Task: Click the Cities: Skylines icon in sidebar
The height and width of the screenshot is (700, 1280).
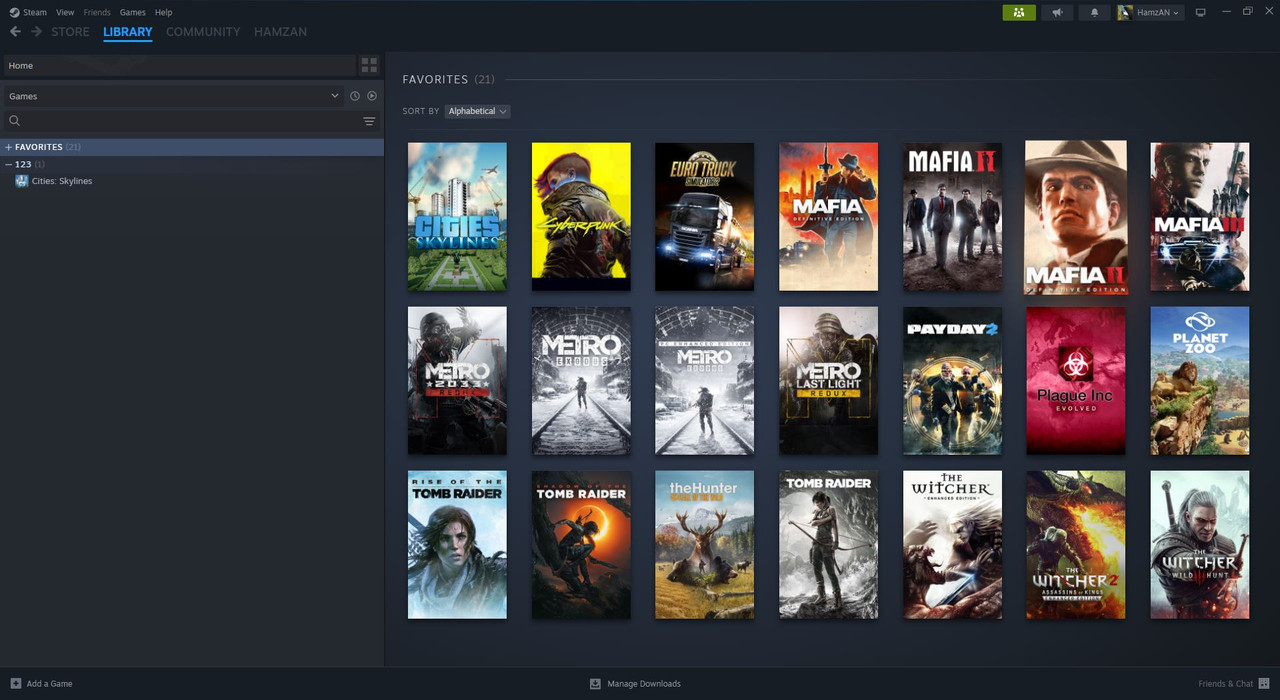Action: pyautogui.click(x=22, y=181)
